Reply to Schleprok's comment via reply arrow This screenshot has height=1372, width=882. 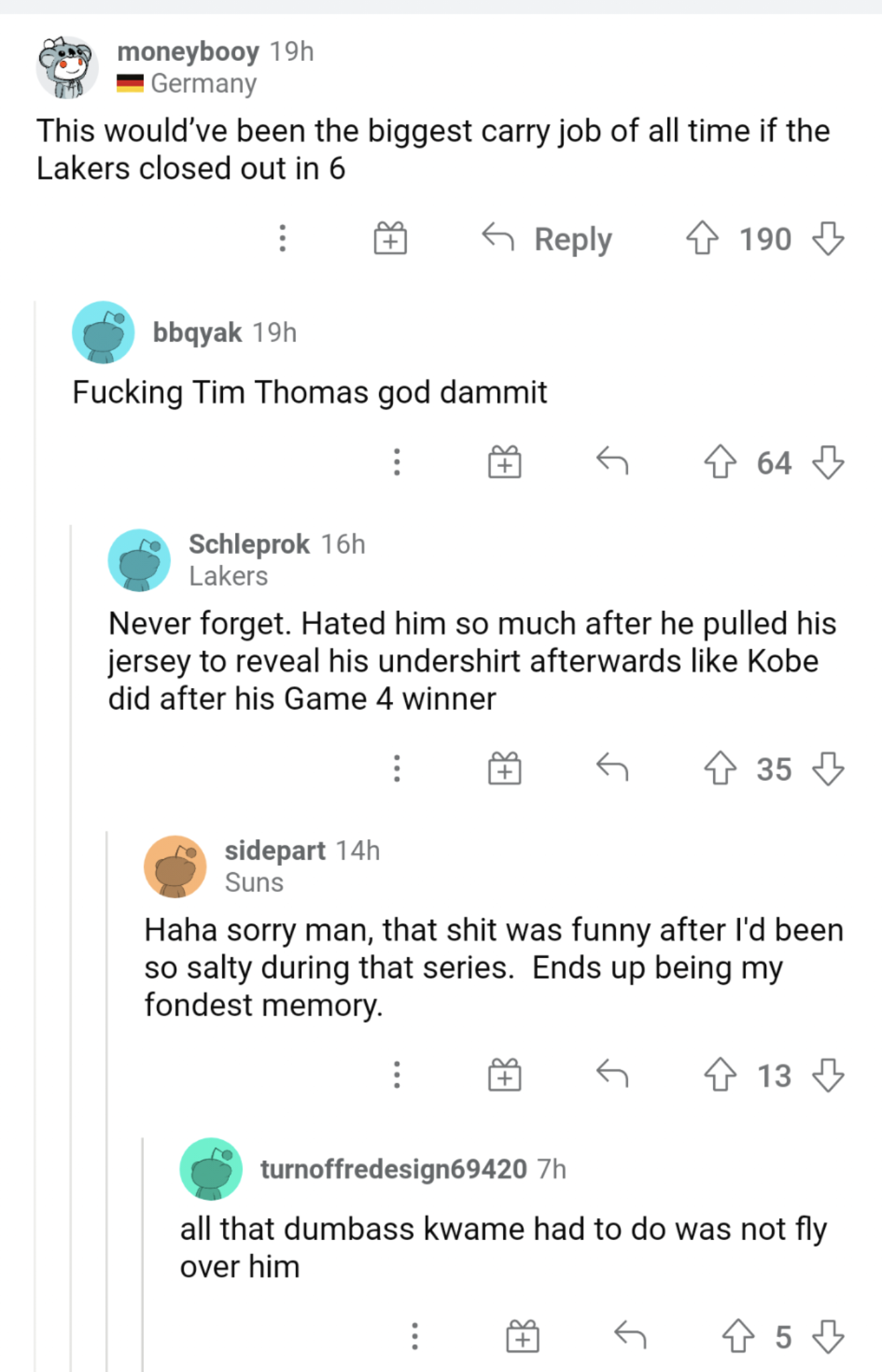pos(613,769)
